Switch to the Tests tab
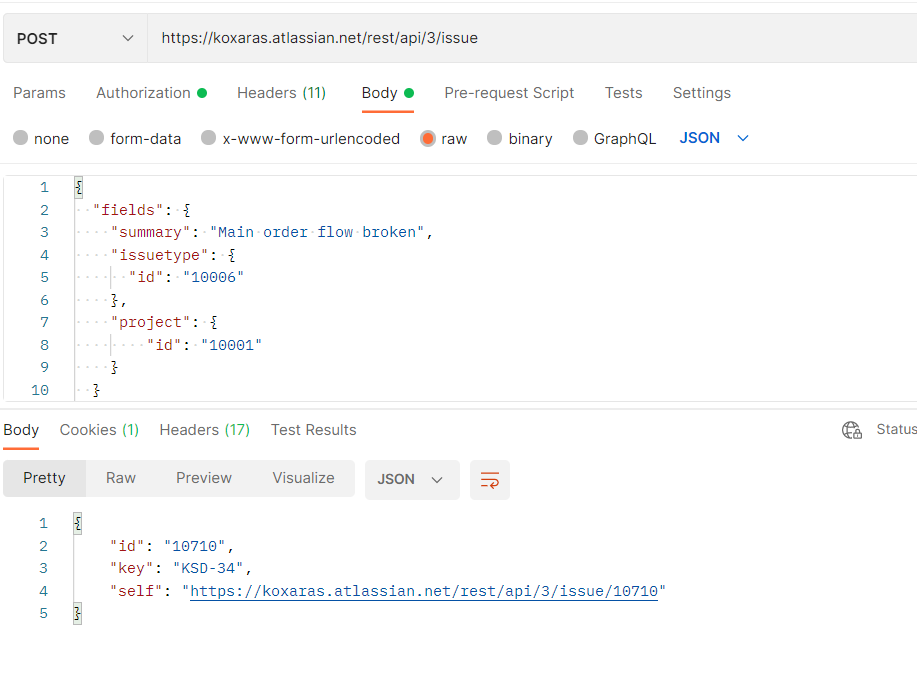917x678 pixels. click(x=623, y=93)
